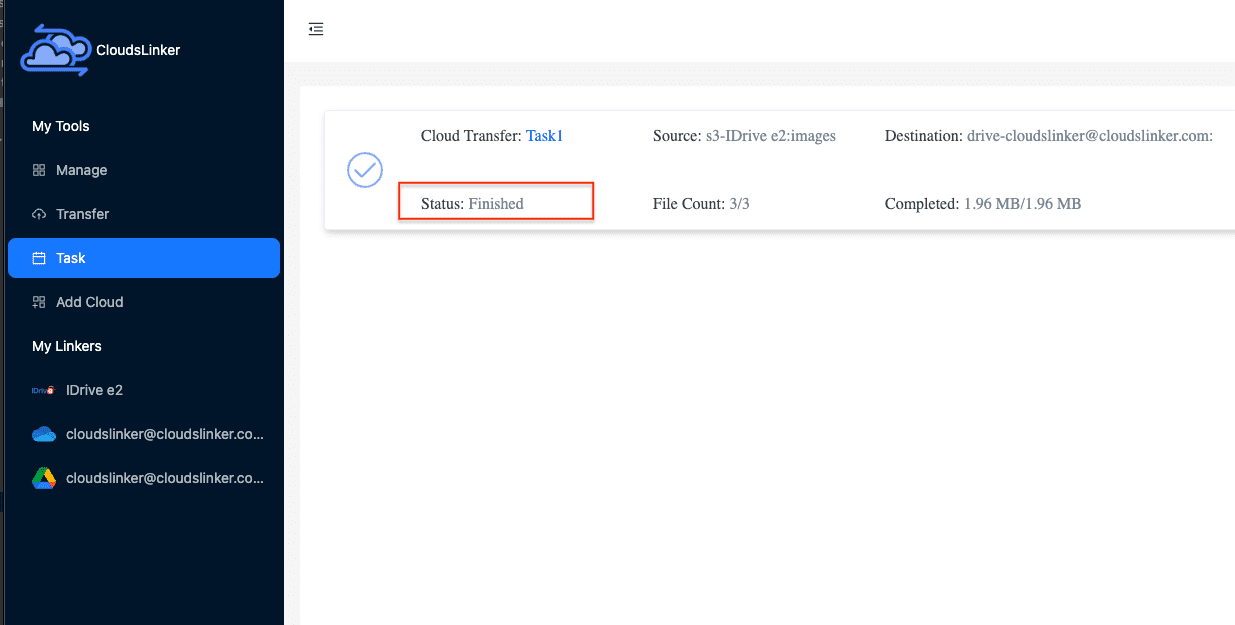
Task: Click the File Count 3/3 text
Action: pos(701,204)
